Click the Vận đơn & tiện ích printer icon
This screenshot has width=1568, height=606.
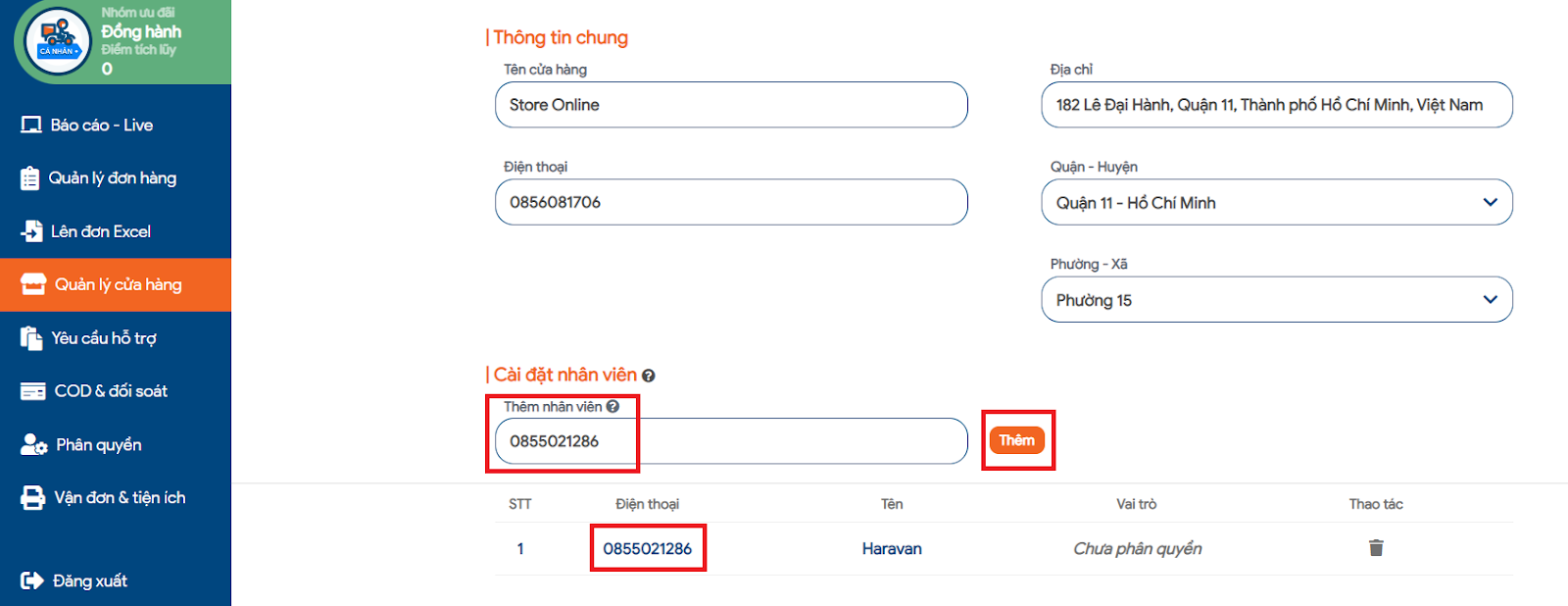point(33,498)
